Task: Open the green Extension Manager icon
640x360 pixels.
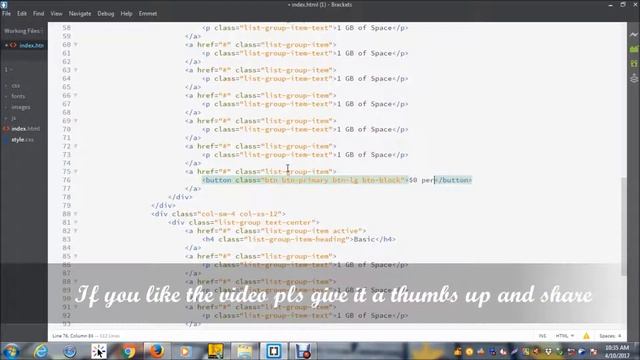Action: [633, 49]
